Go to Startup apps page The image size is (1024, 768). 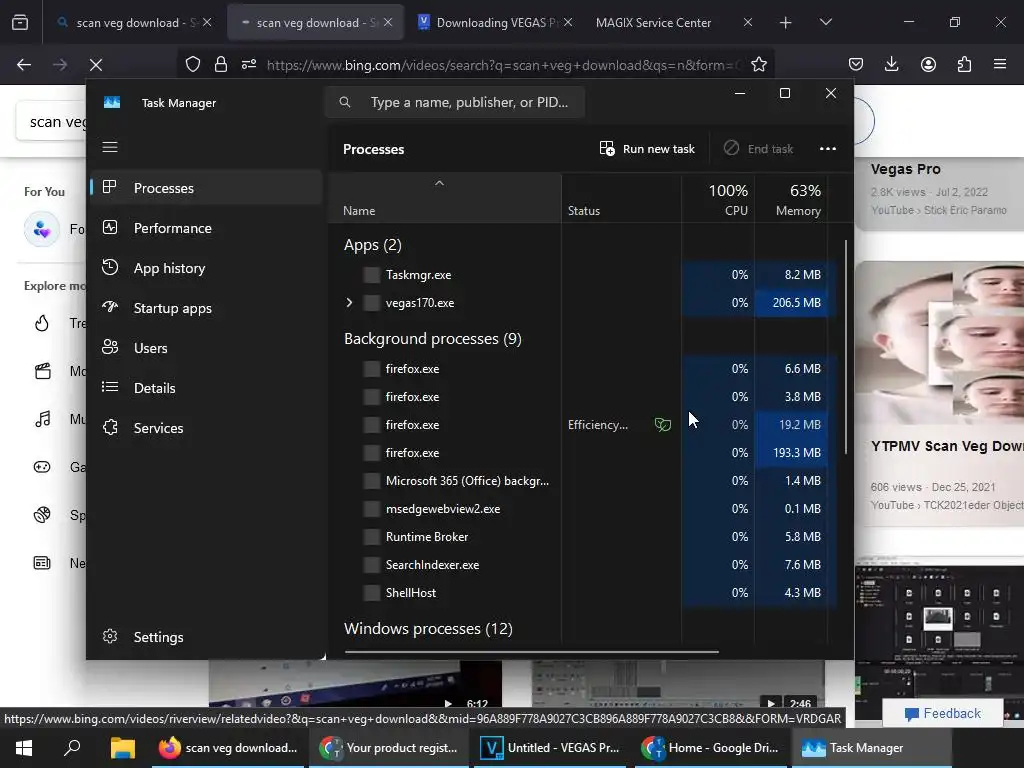(x=206, y=308)
